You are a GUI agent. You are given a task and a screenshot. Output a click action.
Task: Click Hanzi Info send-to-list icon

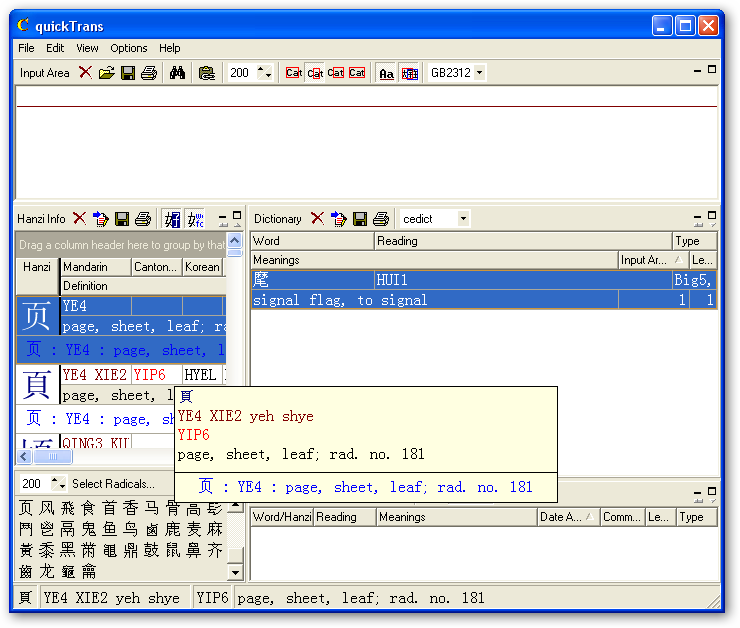click(101, 218)
